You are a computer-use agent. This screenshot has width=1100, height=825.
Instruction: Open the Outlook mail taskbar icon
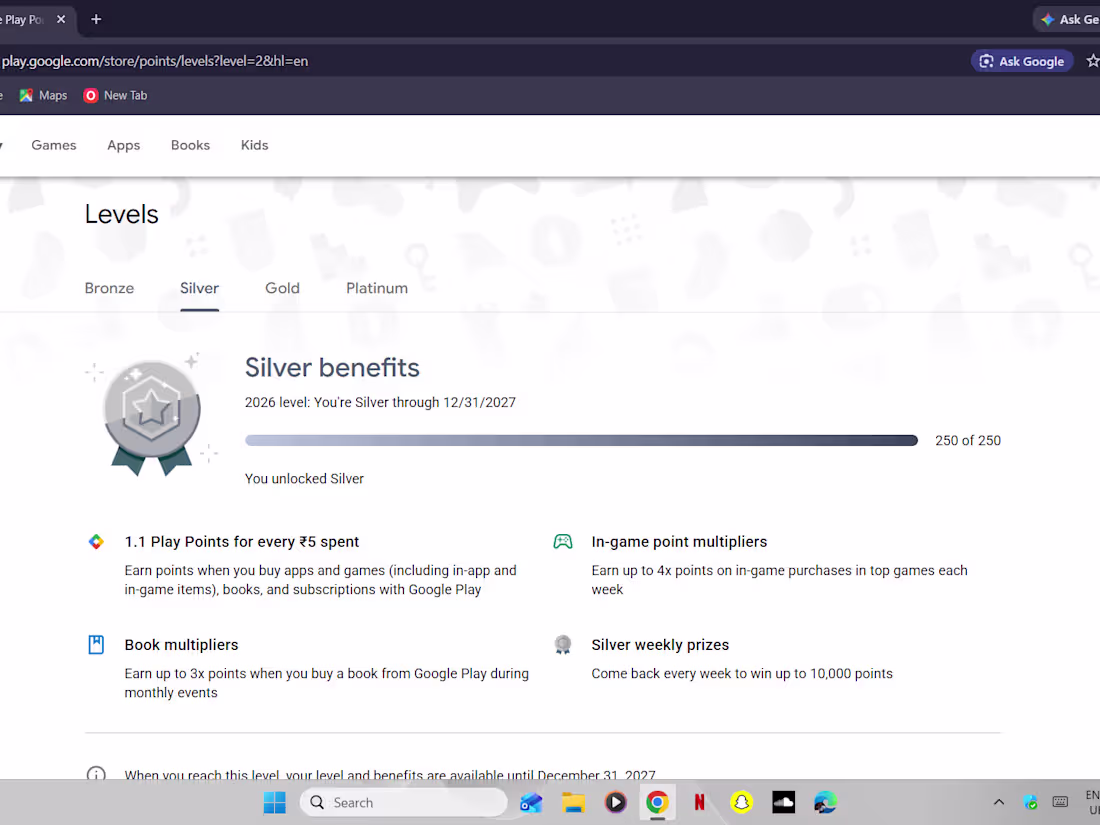531,803
